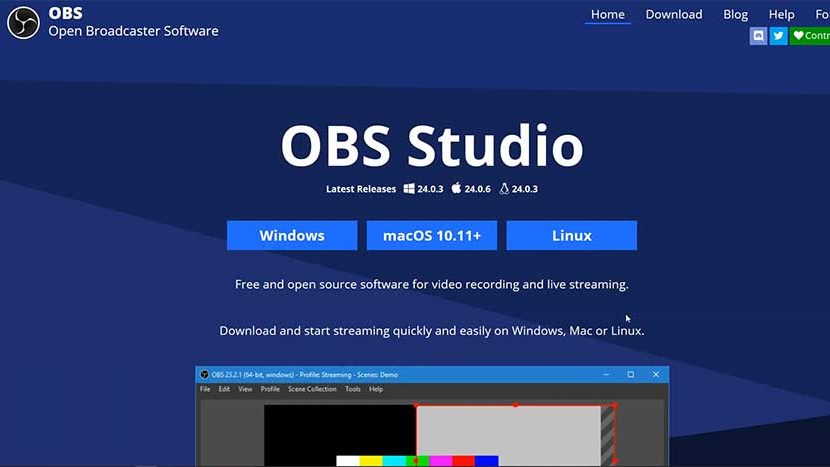Click OBS icon in the demo window title bar
This screenshot has width=830, height=467.
(x=204, y=374)
